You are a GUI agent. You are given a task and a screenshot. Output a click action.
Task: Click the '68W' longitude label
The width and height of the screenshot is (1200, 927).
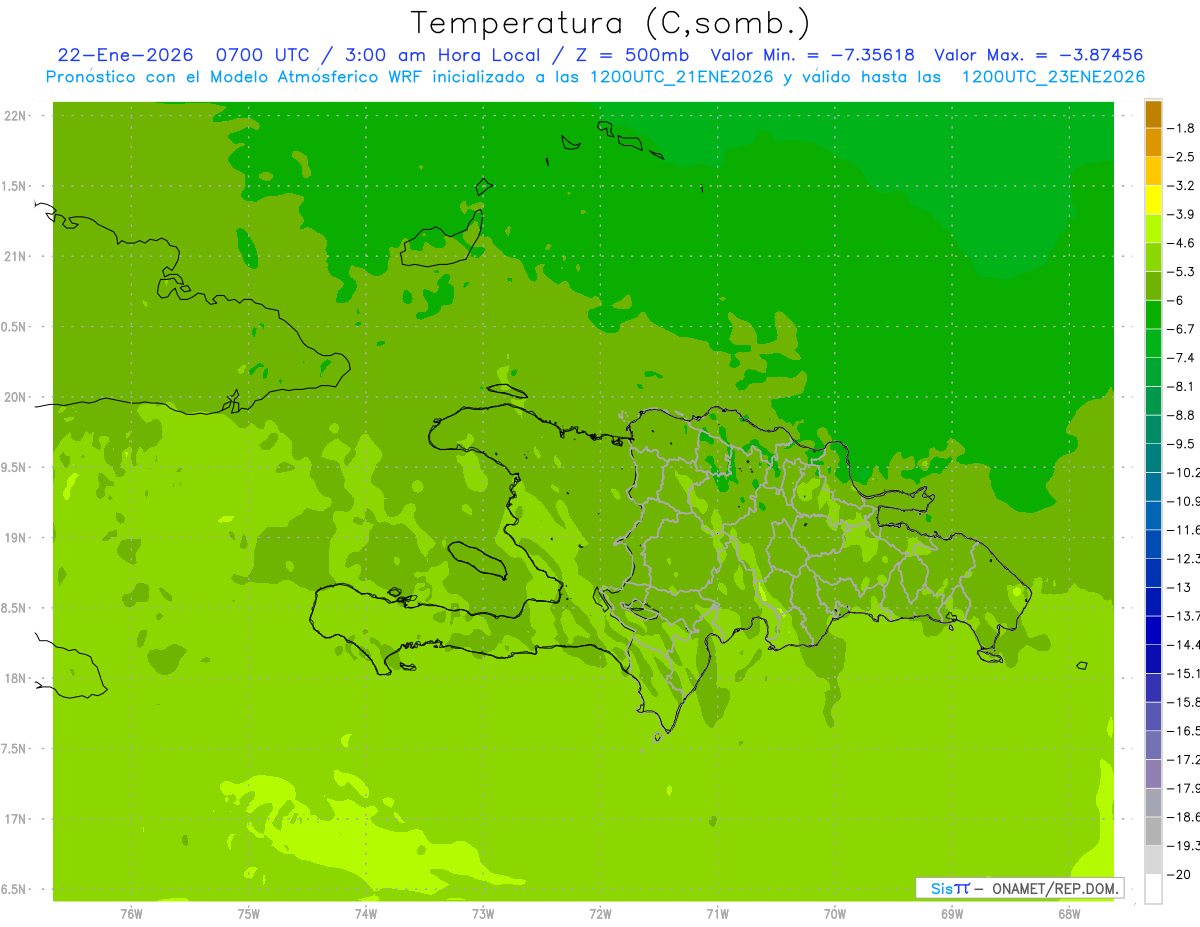(x=1069, y=913)
